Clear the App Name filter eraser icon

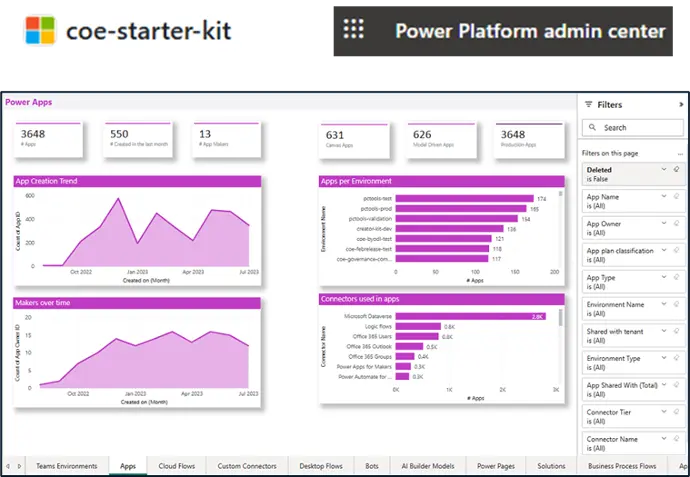[x=676, y=196]
